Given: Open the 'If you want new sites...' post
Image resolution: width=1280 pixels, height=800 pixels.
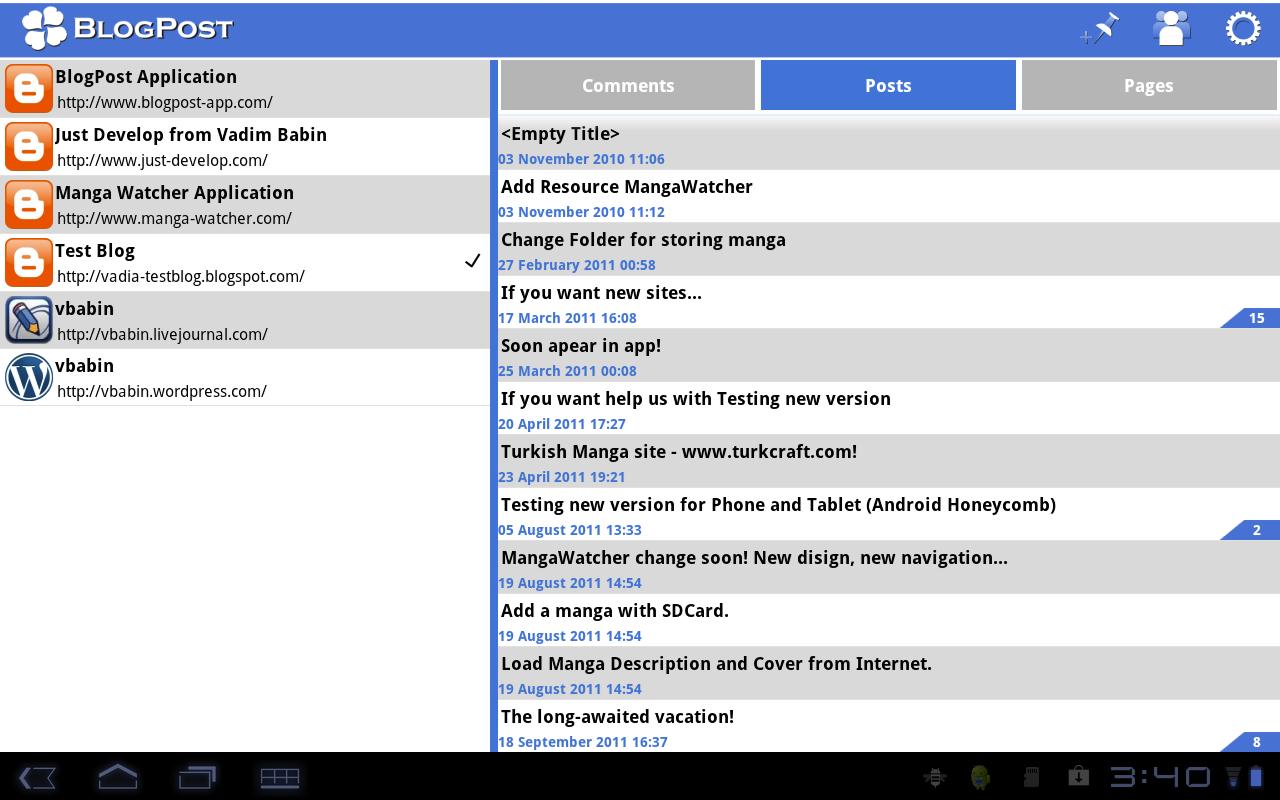Looking at the screenshot, I should [889, 302].
